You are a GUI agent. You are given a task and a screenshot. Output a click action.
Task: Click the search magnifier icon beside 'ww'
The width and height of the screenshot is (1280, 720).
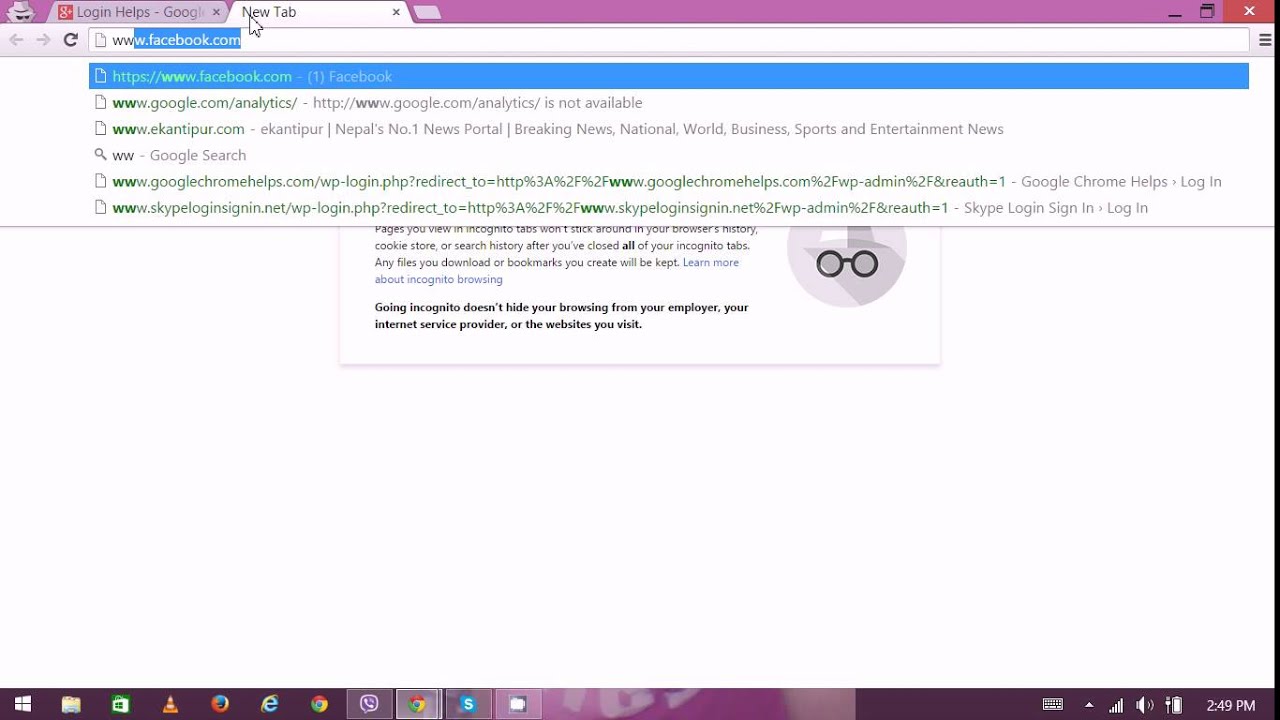(100, 155)
